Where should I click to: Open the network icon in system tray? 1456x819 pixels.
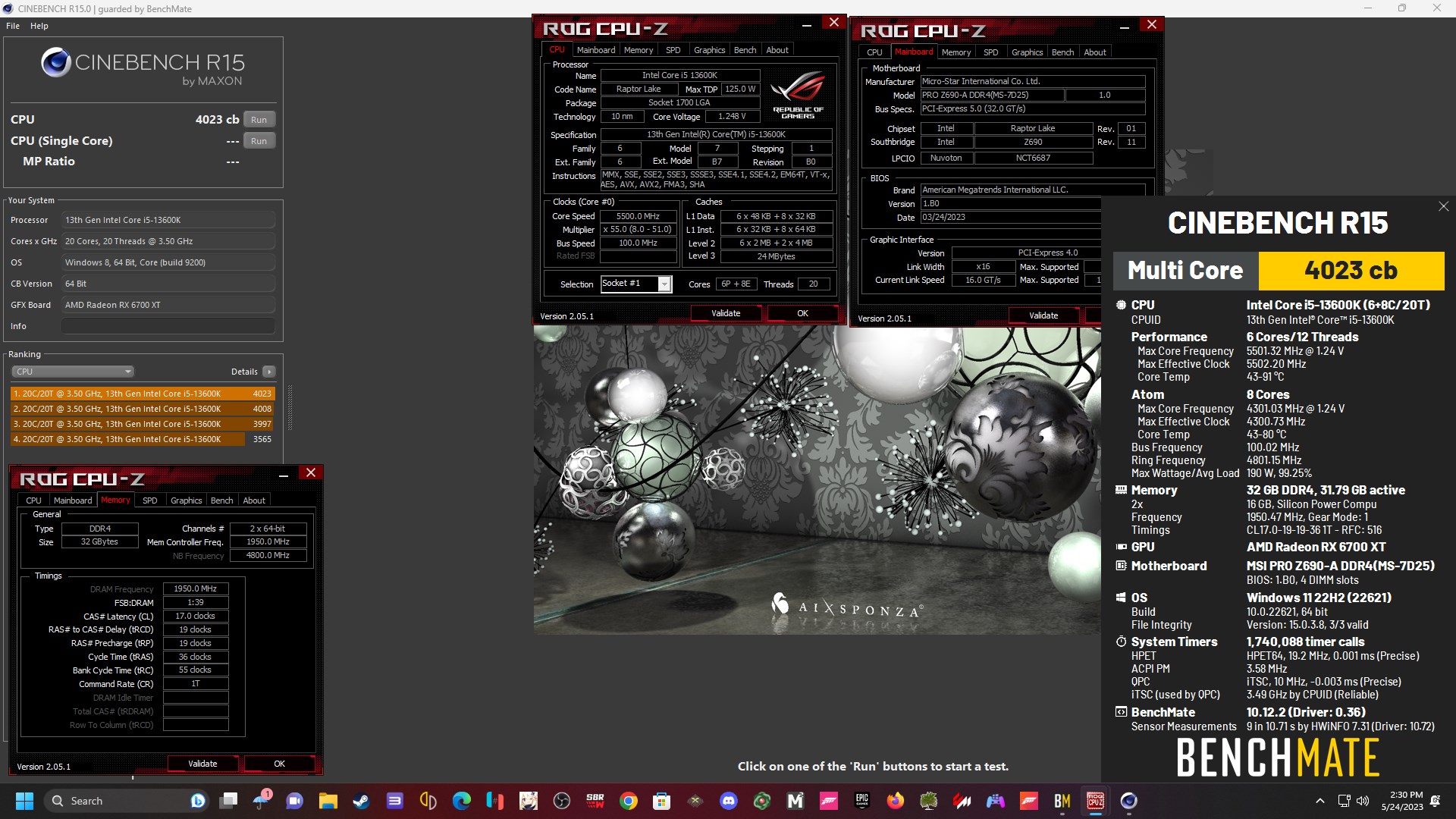(1344, 801)
